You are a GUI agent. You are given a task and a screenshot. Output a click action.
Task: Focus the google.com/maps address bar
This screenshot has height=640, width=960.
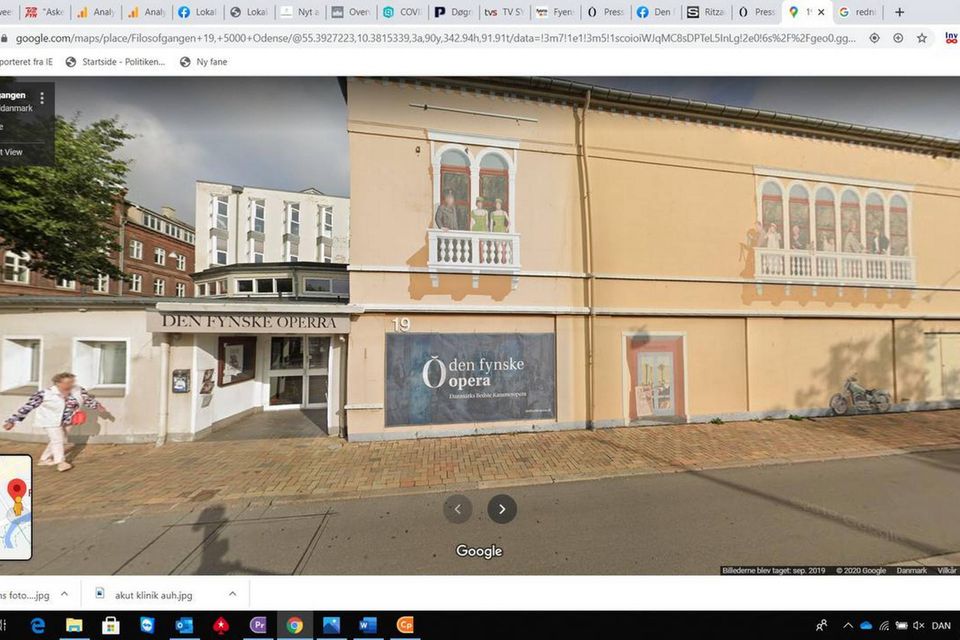pos(435,38)
